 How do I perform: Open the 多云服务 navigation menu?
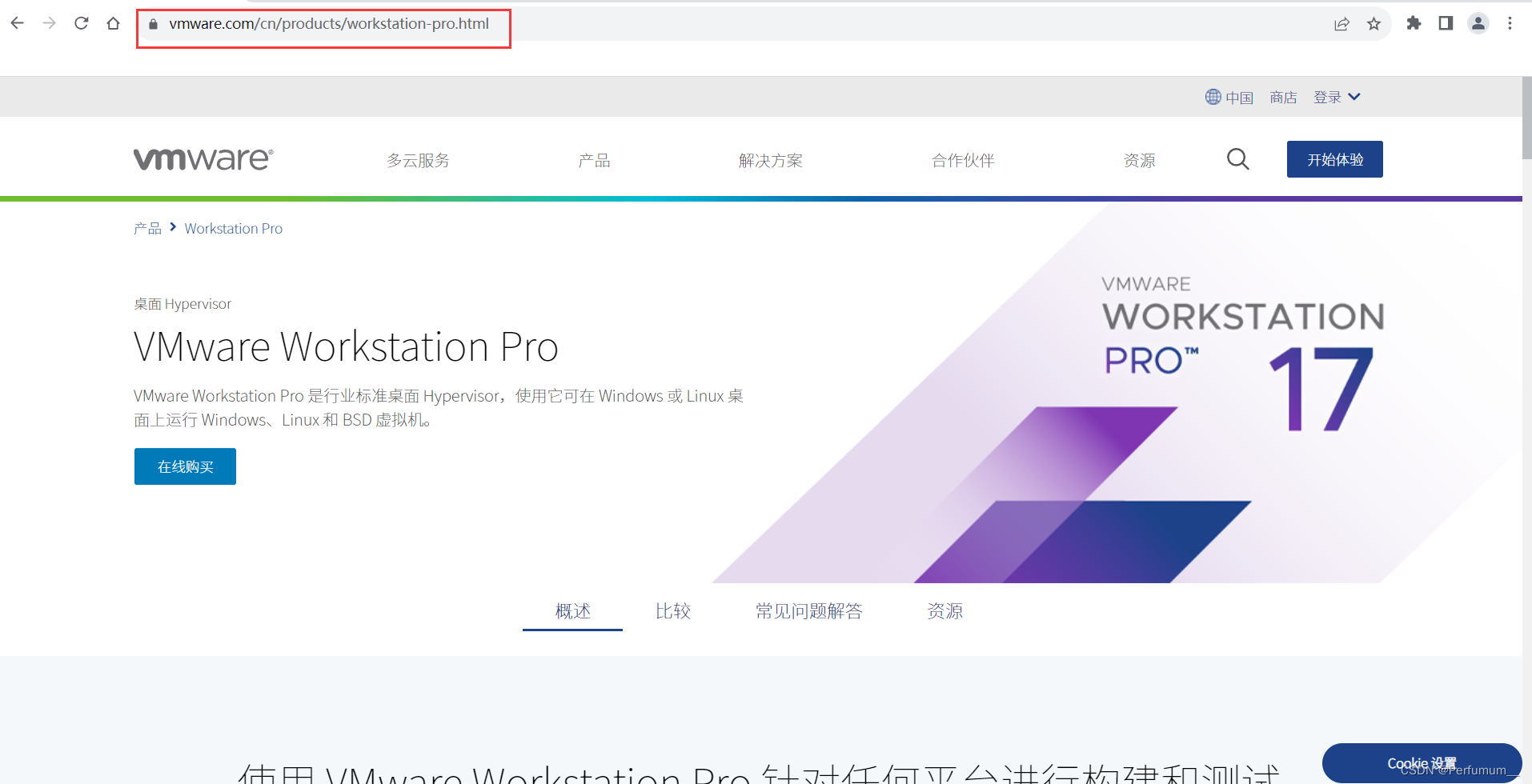point(418,160)
